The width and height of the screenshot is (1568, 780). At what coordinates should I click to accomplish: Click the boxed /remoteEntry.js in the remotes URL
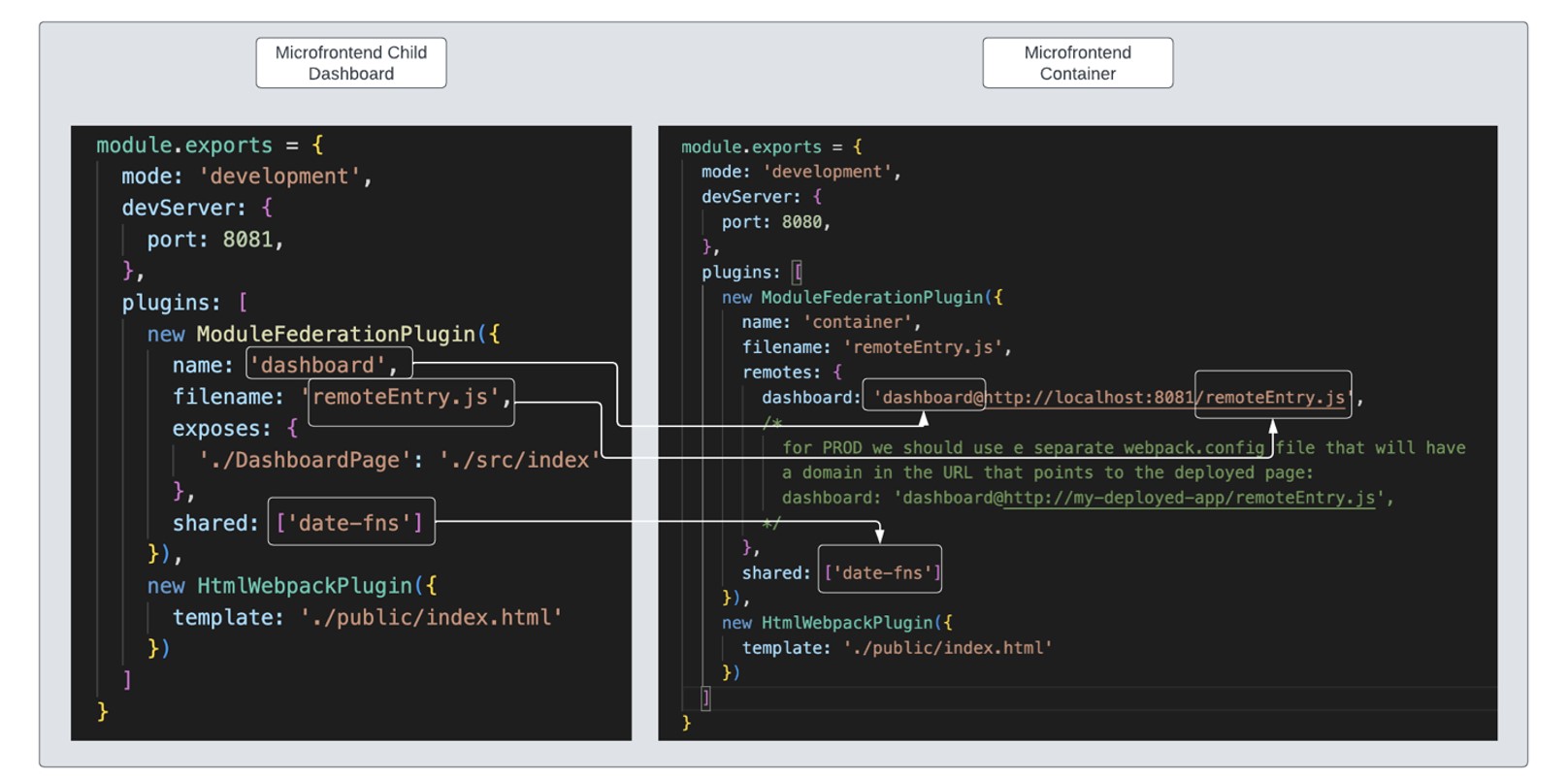[x=1272, y=397]
